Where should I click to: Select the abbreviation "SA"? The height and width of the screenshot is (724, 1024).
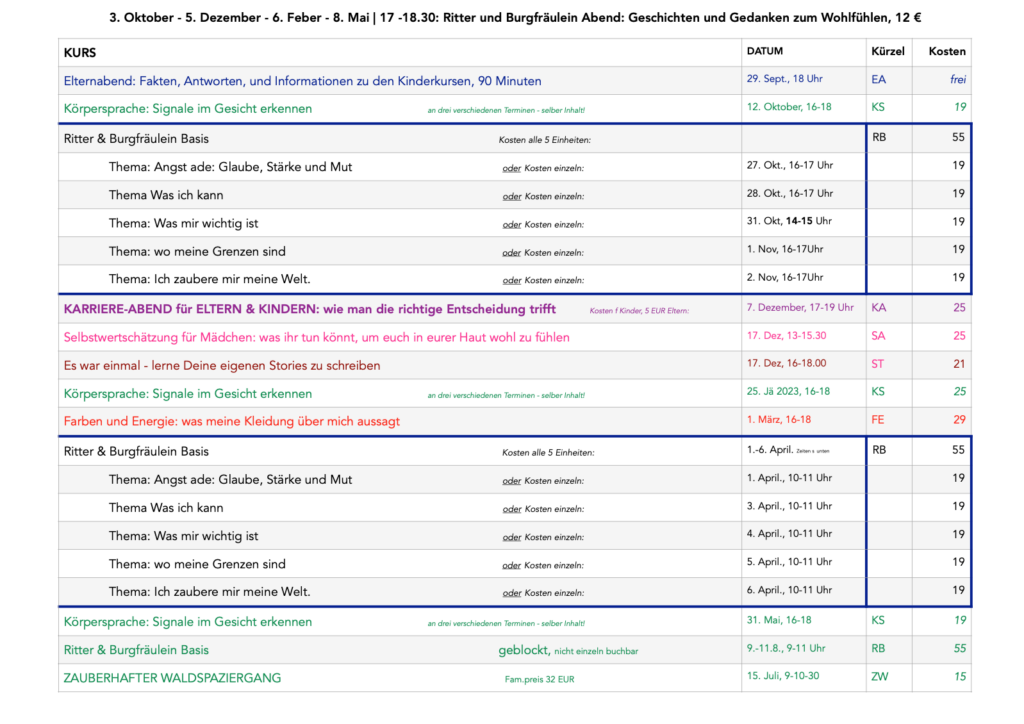point(878,336)
